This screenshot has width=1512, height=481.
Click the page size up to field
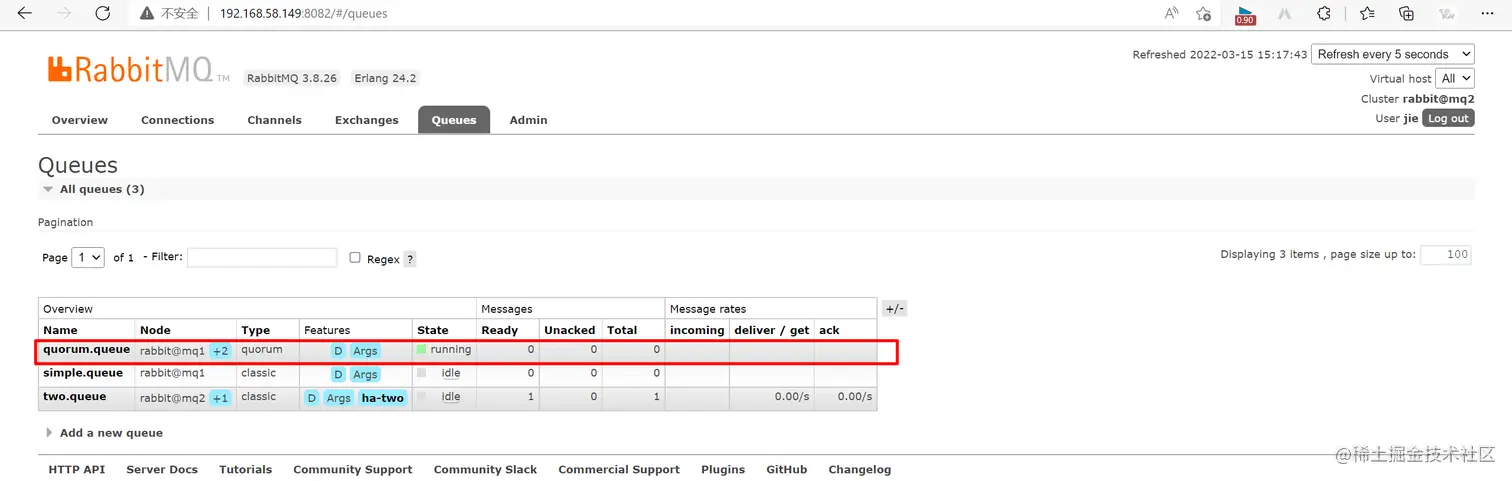click(x=1446, y=254)
